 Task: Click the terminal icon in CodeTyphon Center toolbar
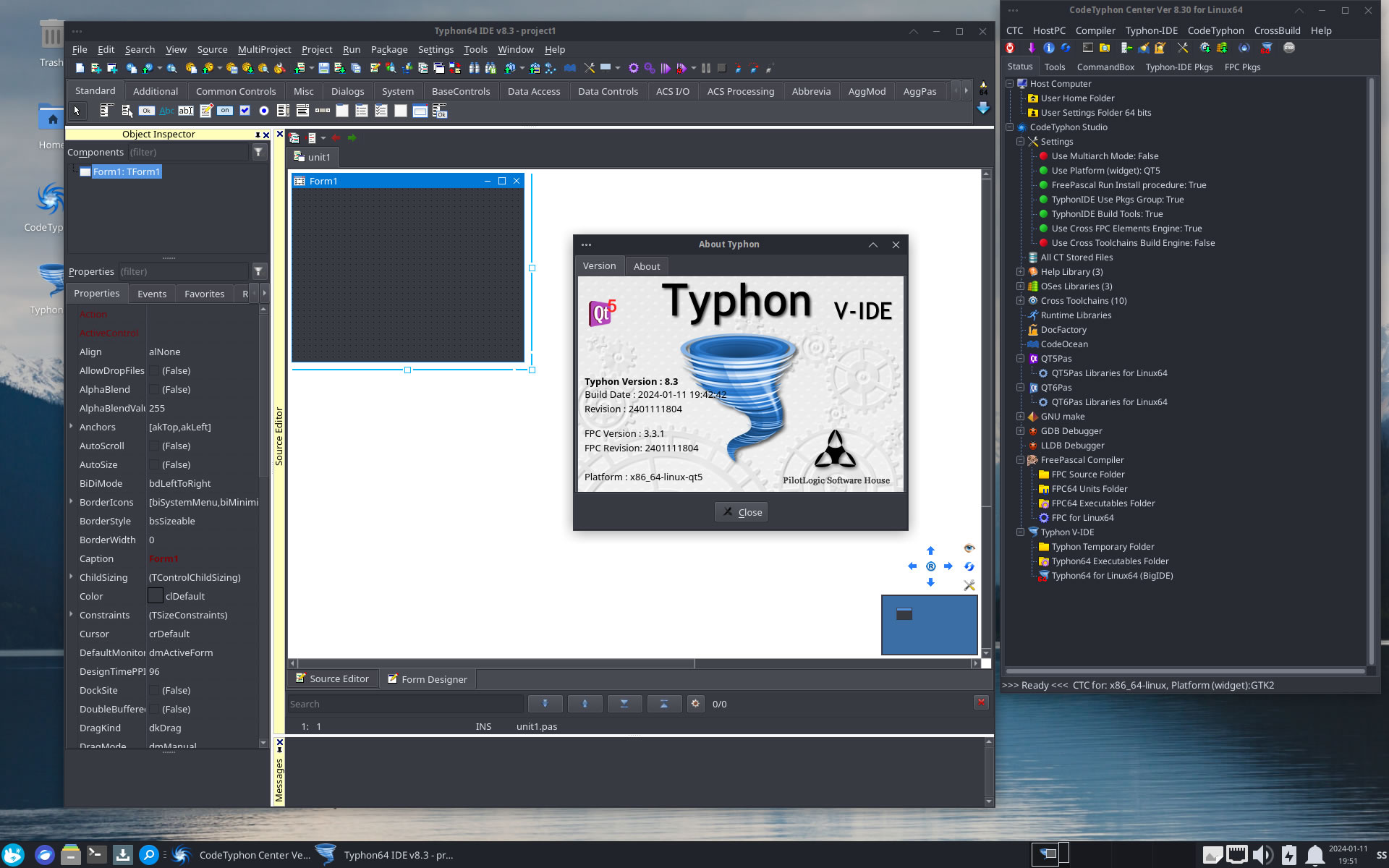1087,48
